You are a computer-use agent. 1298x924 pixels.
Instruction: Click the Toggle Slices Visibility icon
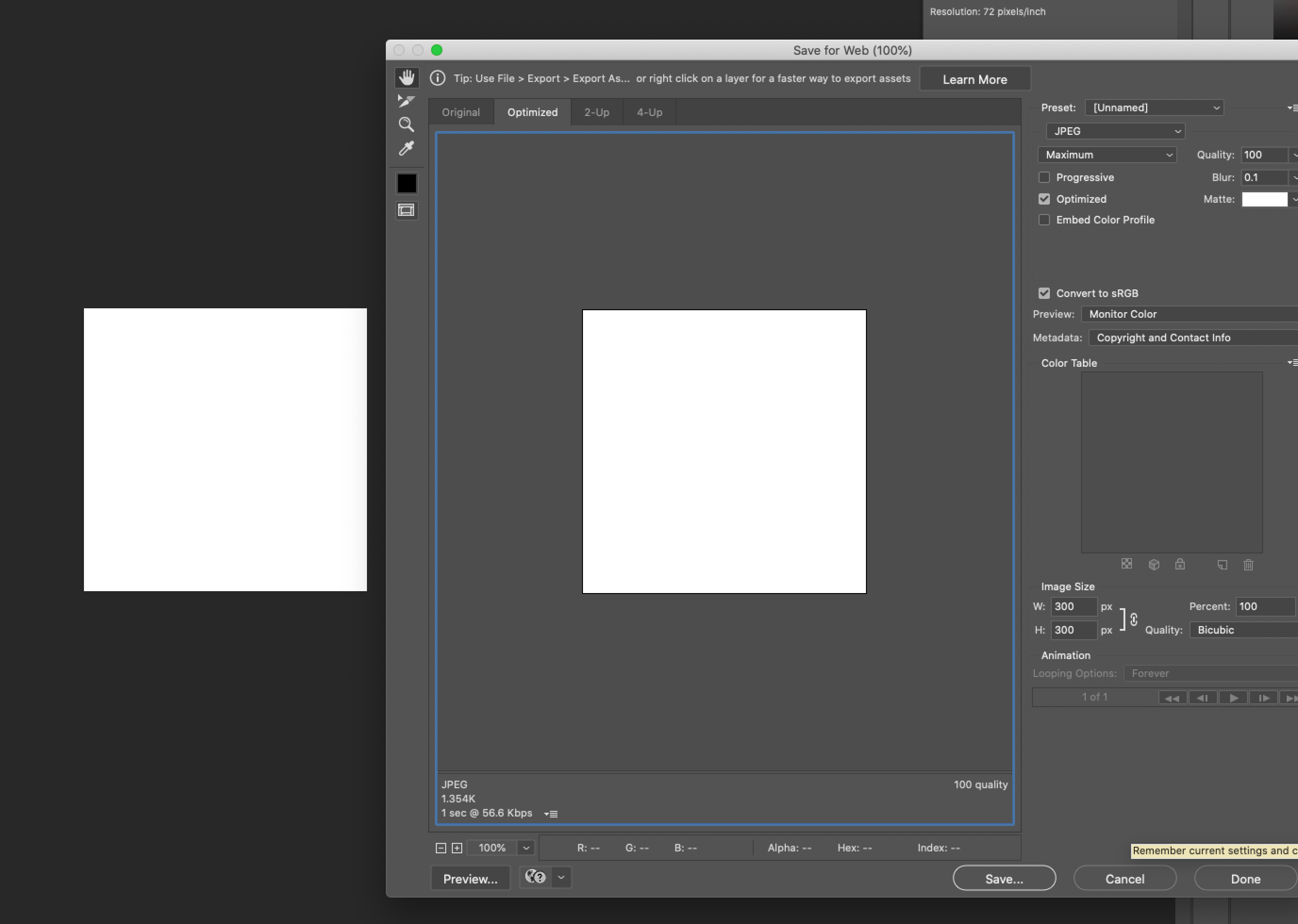coord(406,210)
